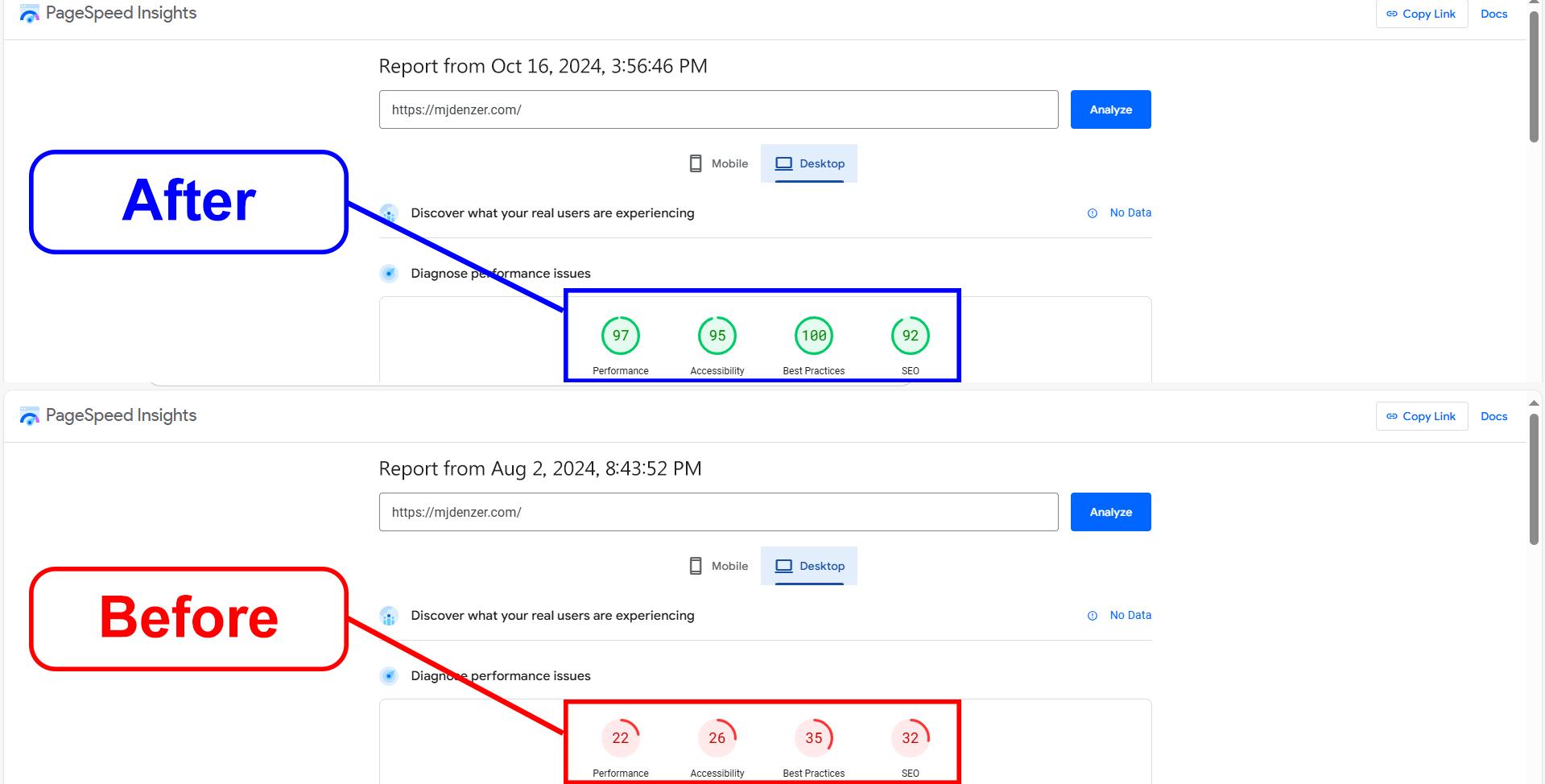This screenshot has width=1545, height=784.
Task: Click the mobile phone icon in top report tab
Action: coord(696,163)
